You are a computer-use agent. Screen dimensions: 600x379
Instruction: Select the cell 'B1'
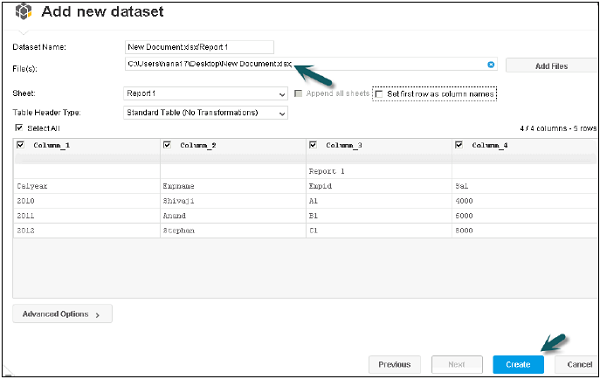pos(379,216)
